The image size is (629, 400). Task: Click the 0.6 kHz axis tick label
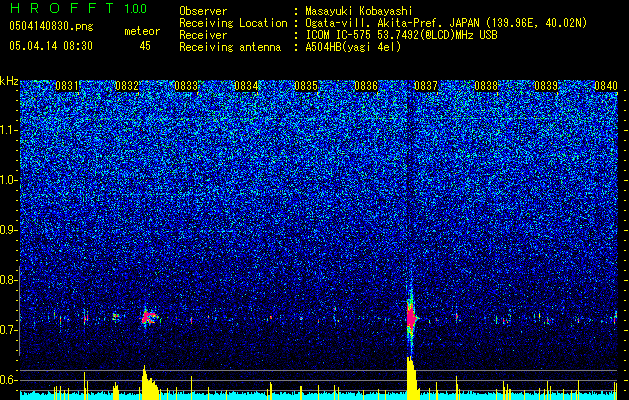click(x=9, y=380)
